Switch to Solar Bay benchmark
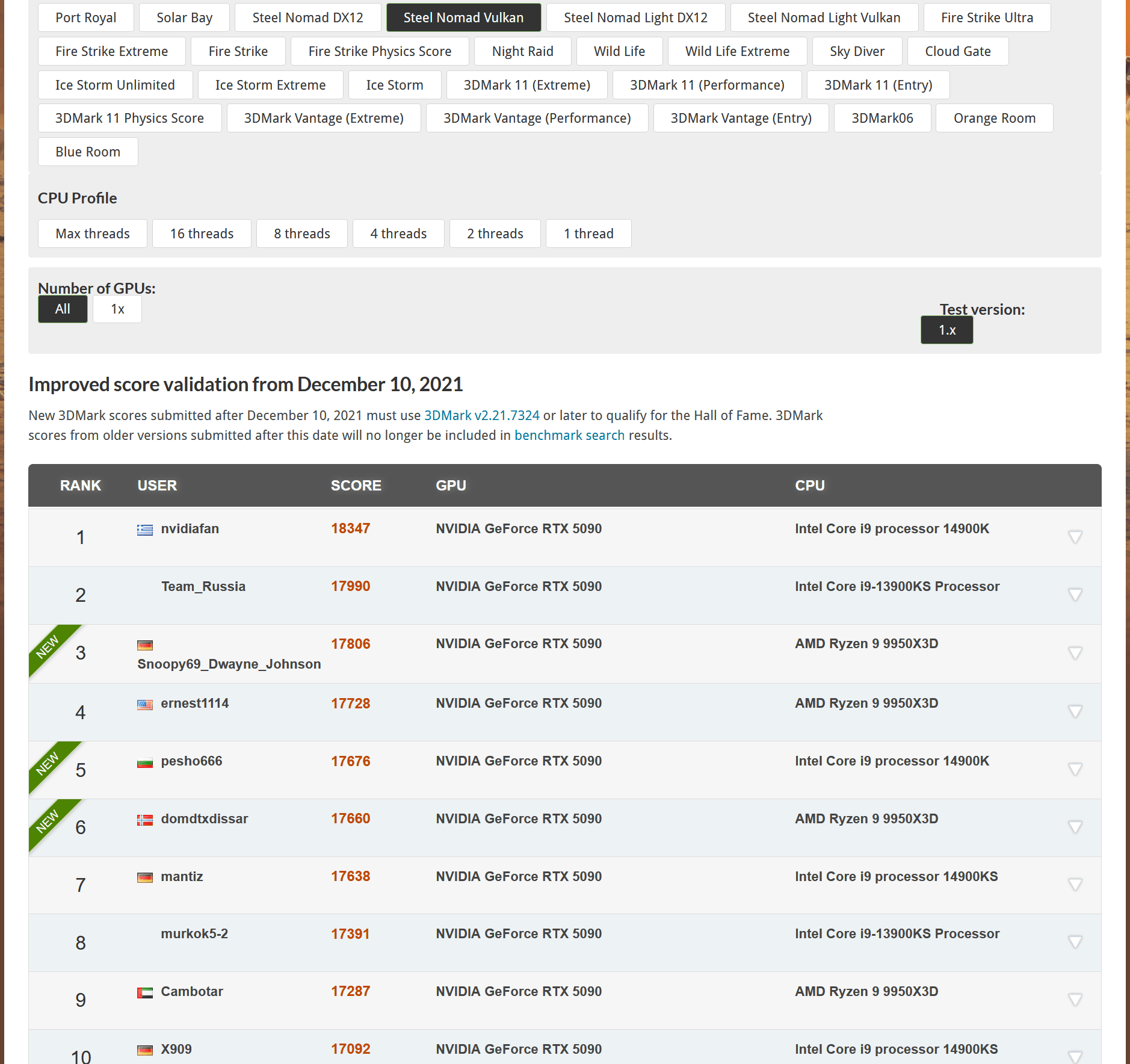The width and height of the screenshot is (1130, 1064). pos(185,17)
